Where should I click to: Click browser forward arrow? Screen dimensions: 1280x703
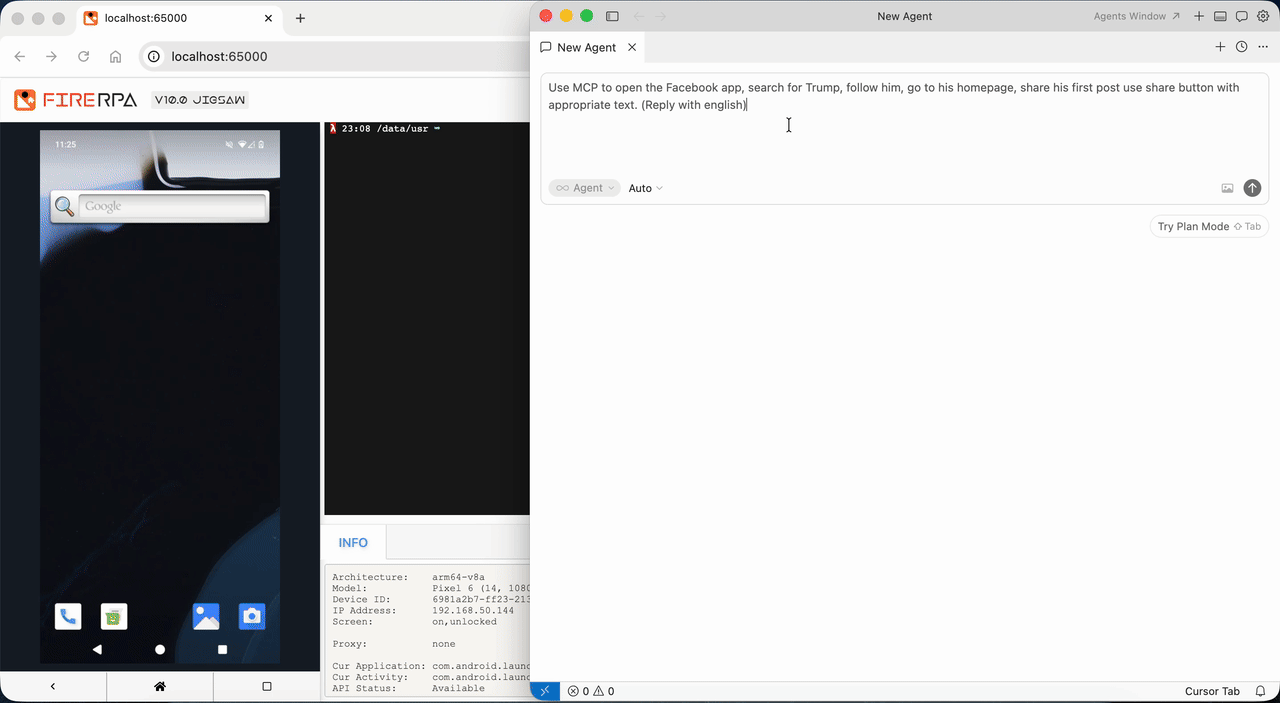pos(52,57)
